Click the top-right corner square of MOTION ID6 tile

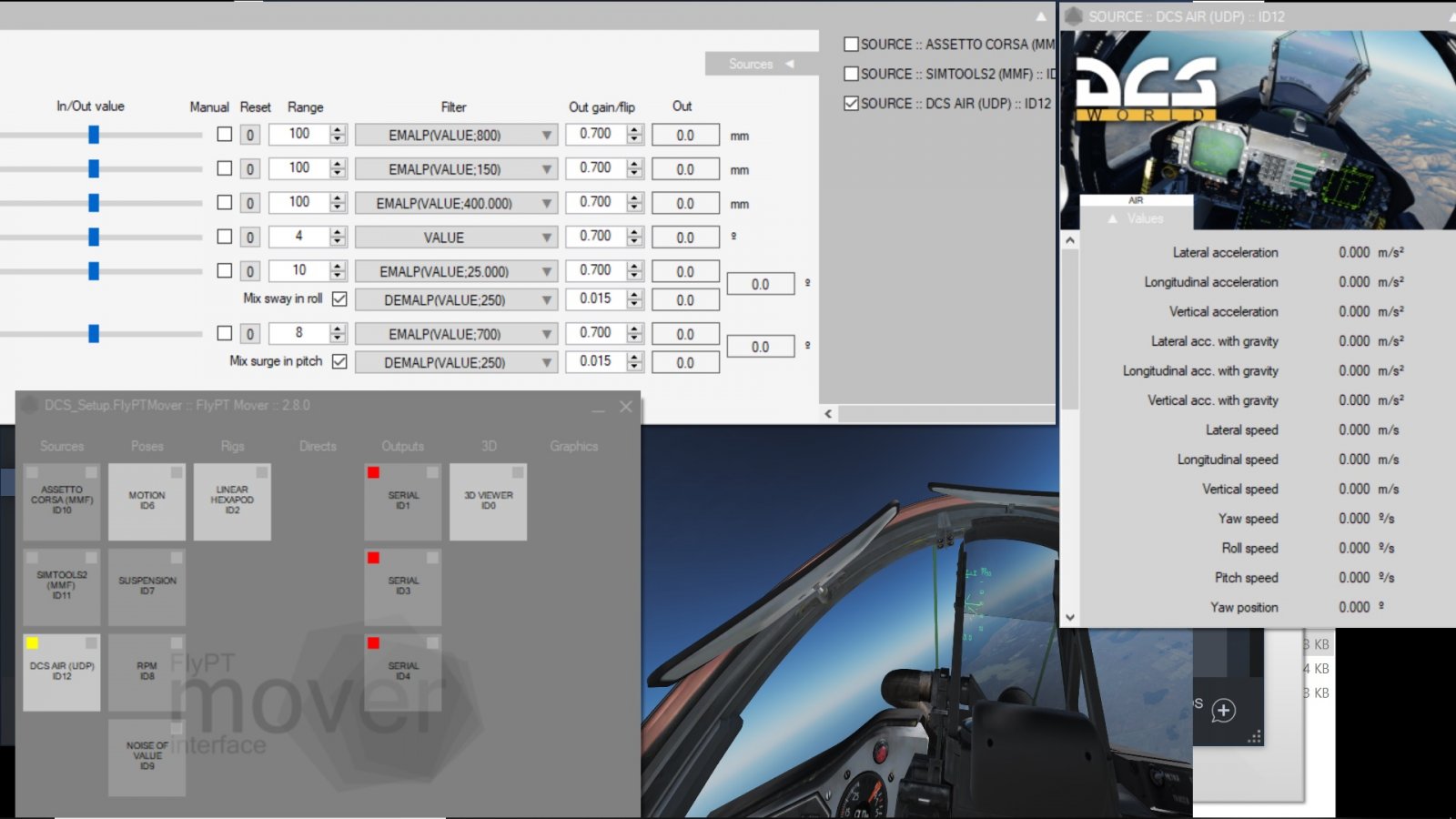(177, 472)
